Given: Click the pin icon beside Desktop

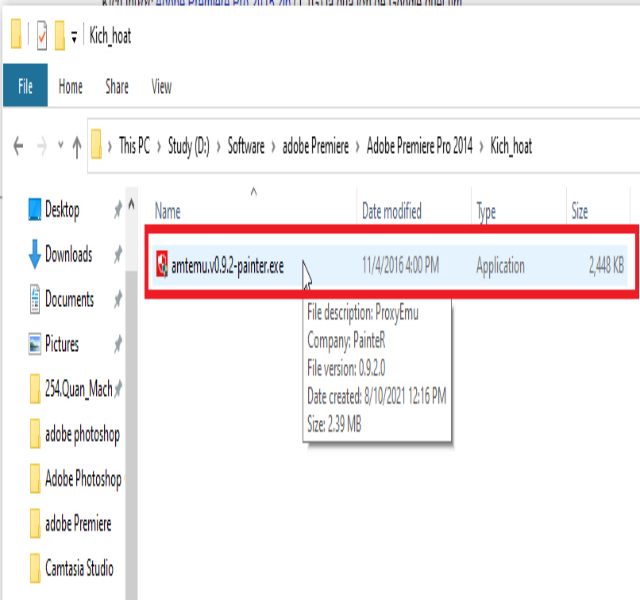Looking at the screenshot, I should 118,209.
